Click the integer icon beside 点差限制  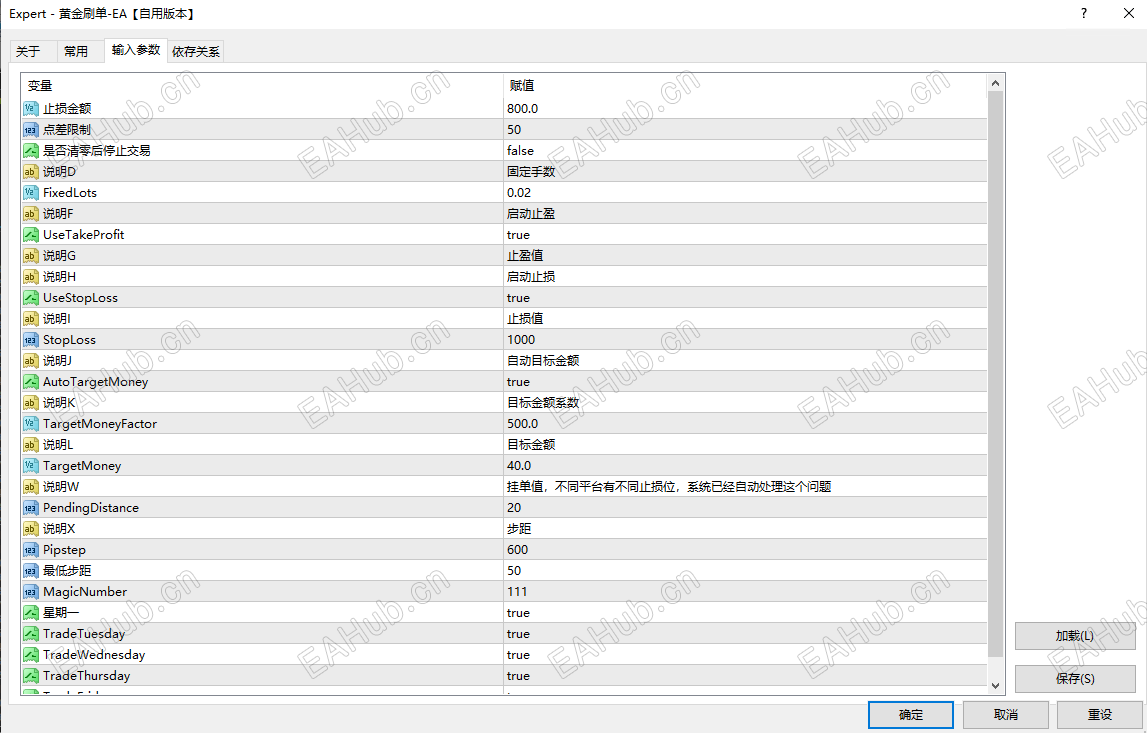pyautogui.click(x=31, y=129)
